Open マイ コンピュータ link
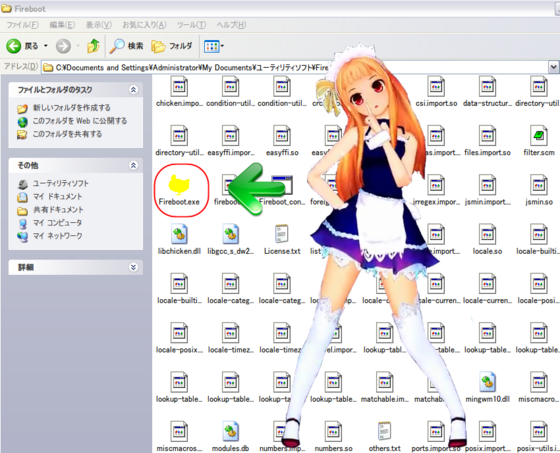This screenshot has height=453, width=560. 57,223
